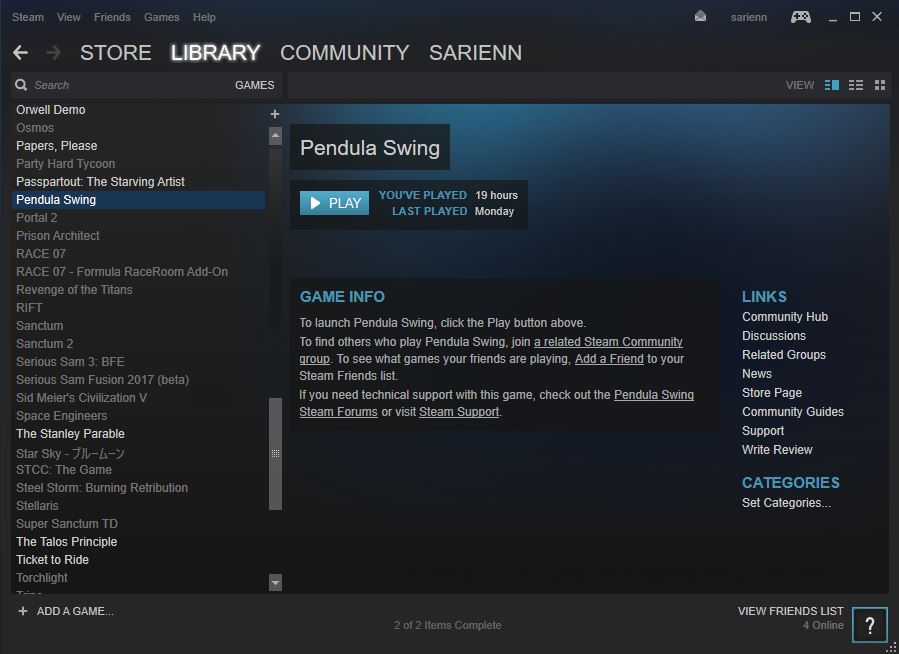This screenshot has height=654, width=899.
Task: Open the Discussions link
Action: point(774,336)
